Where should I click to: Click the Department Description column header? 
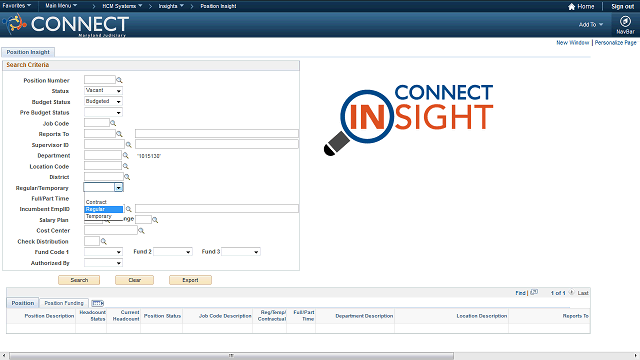[364, 316]
